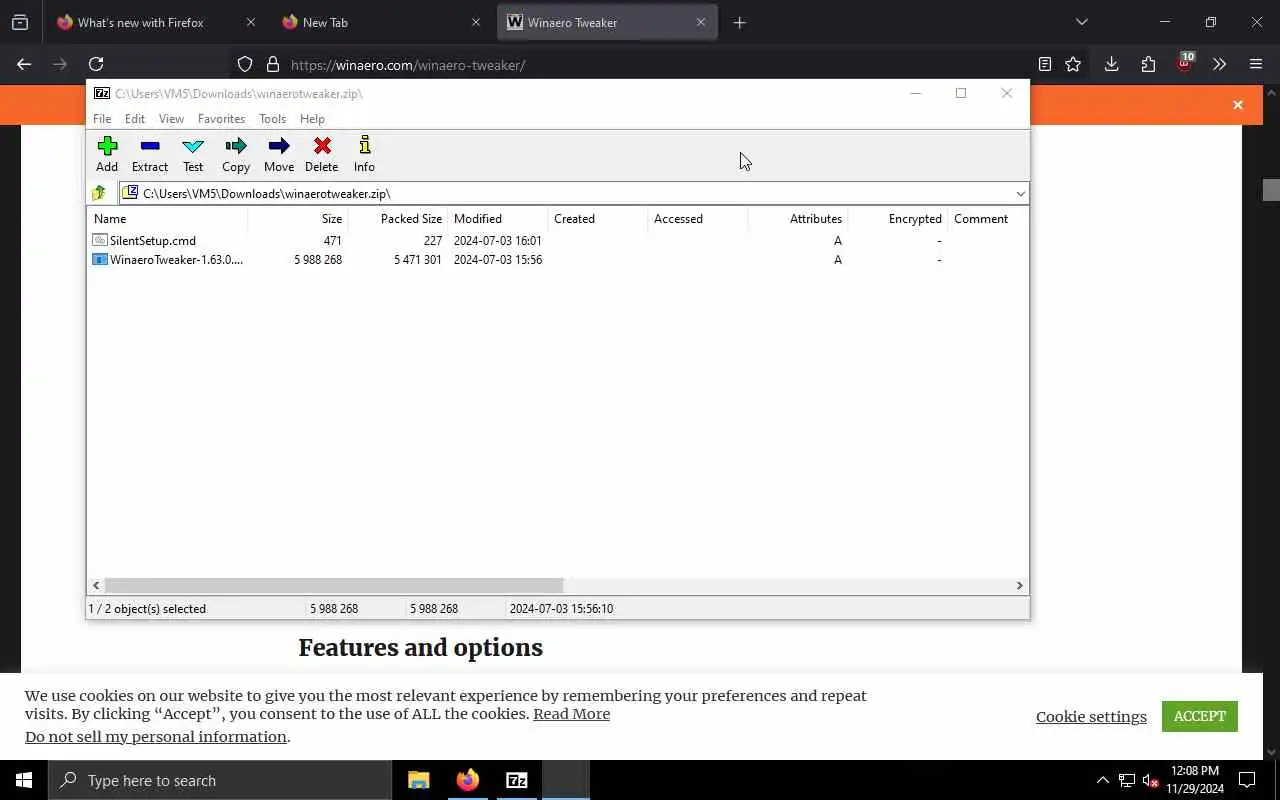Sort files by Name column
This screenshot has height=800, width=1280.
pyautogui.click(x=167, y=218)
